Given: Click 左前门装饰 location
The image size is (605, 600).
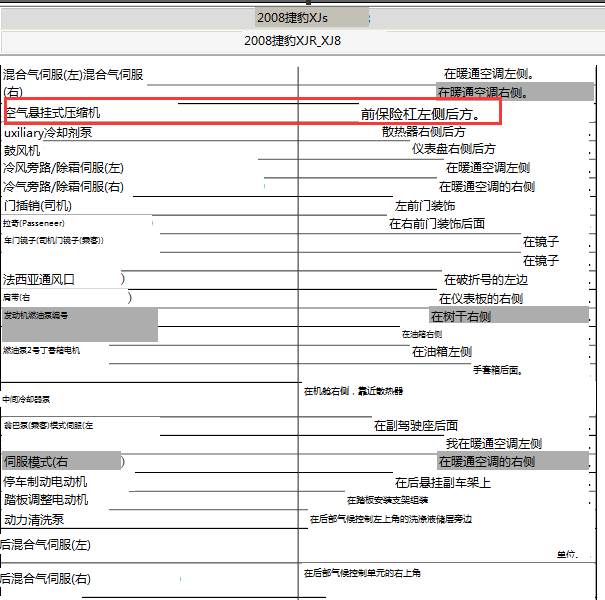Looking at the screenshot, I should click(x=425, y=206).
